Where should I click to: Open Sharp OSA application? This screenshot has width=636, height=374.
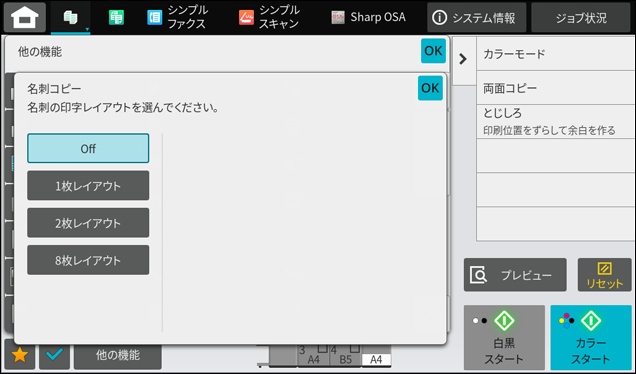click(x=368, y=17)
